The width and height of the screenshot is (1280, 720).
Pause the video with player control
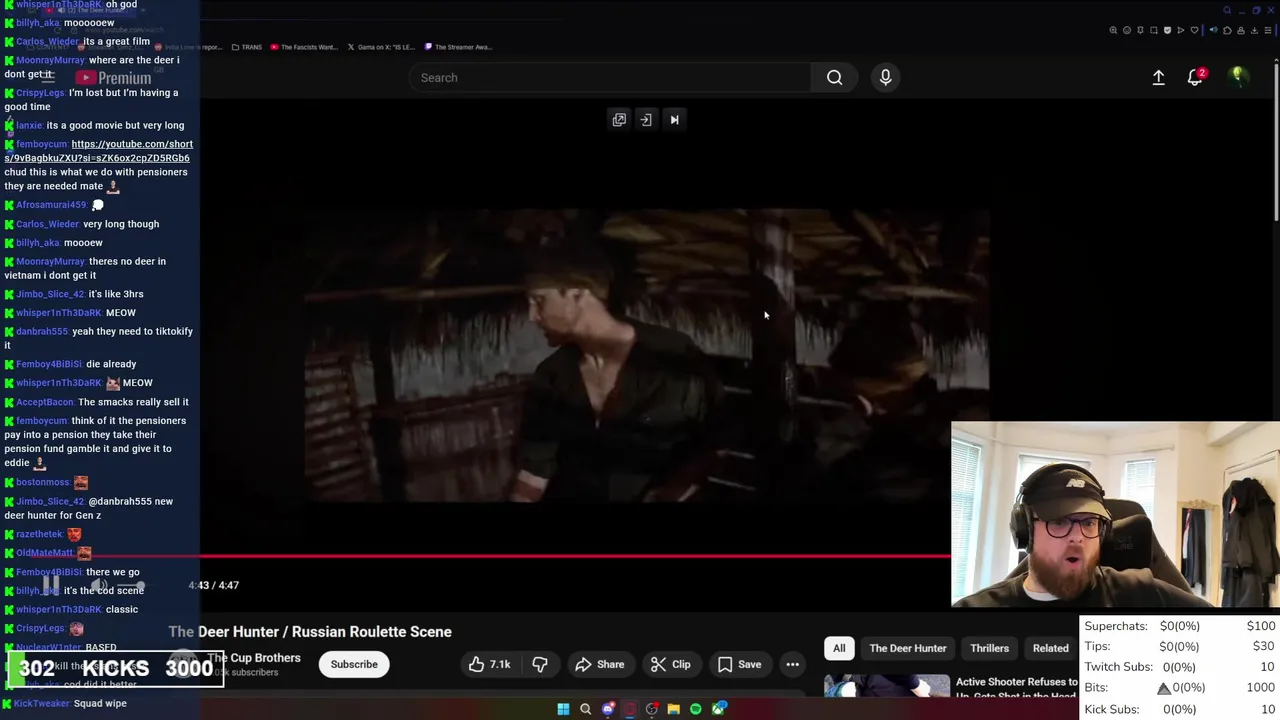tap(51, 585)
